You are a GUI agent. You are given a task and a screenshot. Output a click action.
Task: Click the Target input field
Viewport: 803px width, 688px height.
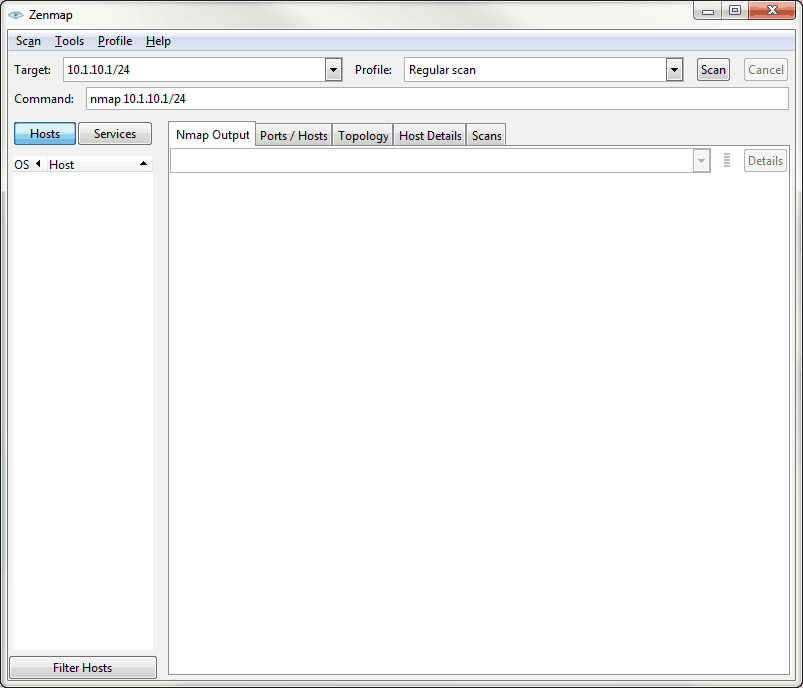(194, 70)
